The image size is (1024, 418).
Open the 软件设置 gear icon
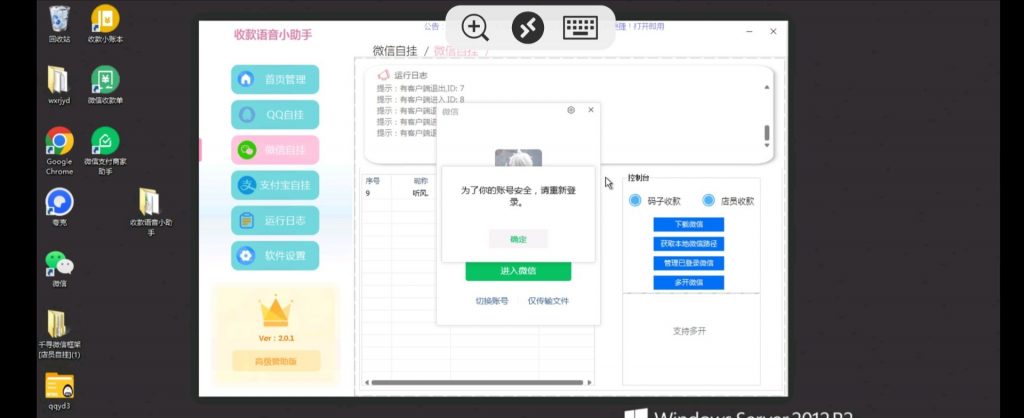point(245,256)
